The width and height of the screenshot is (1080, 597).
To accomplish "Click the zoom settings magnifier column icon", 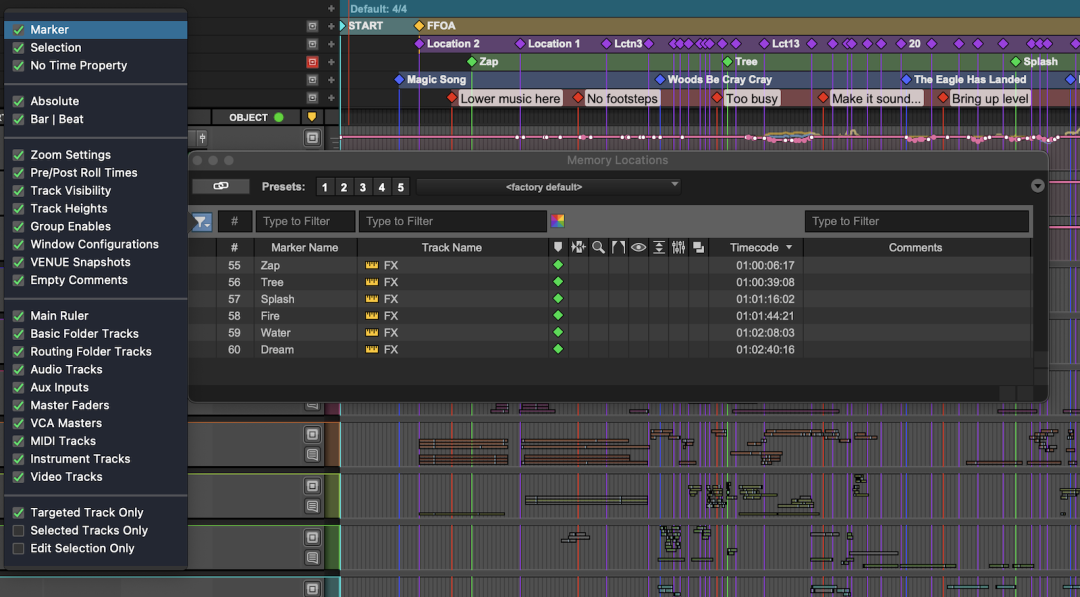I will (x=599, y=247).
